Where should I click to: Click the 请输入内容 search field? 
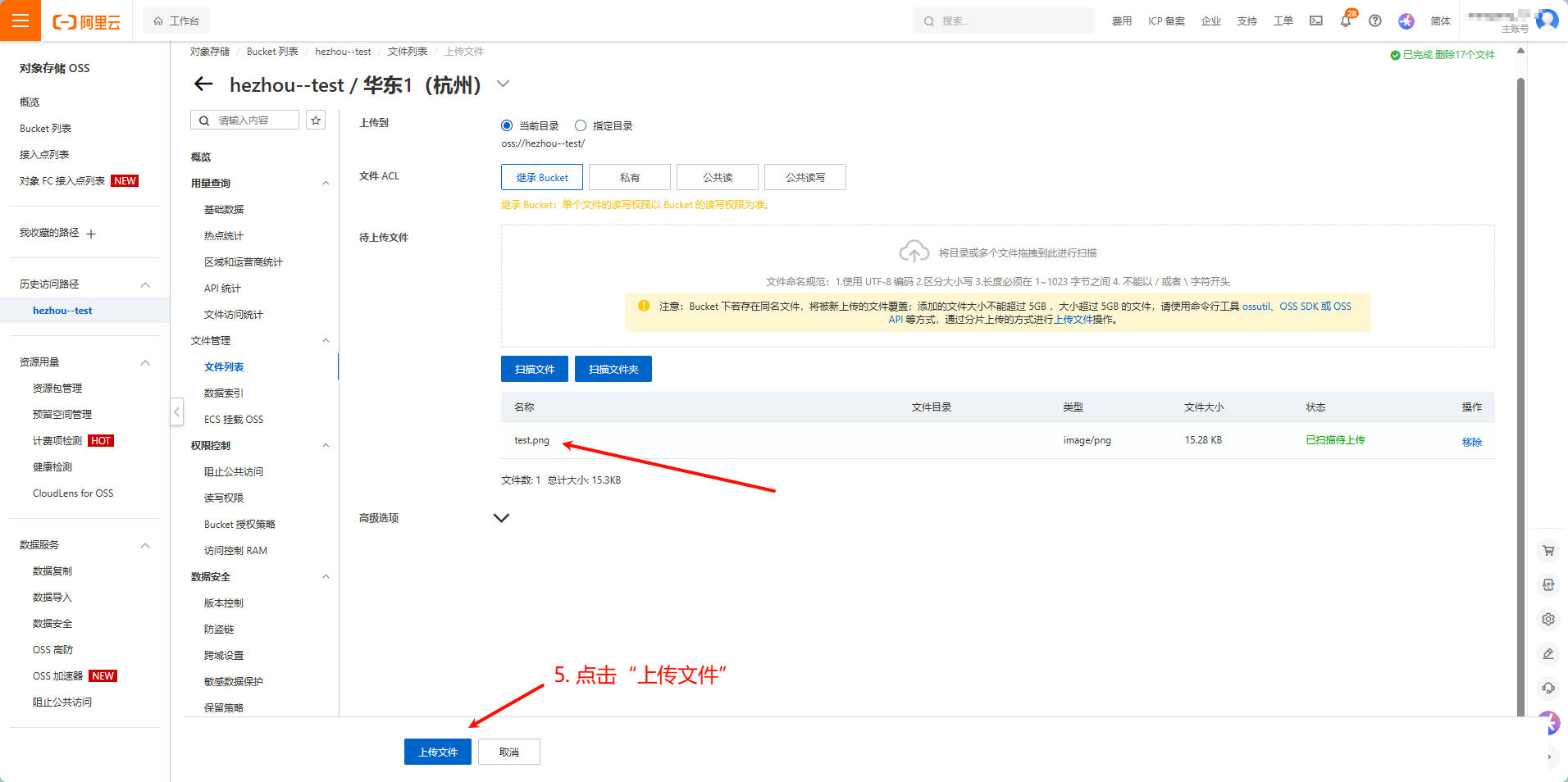pos(245,120)
